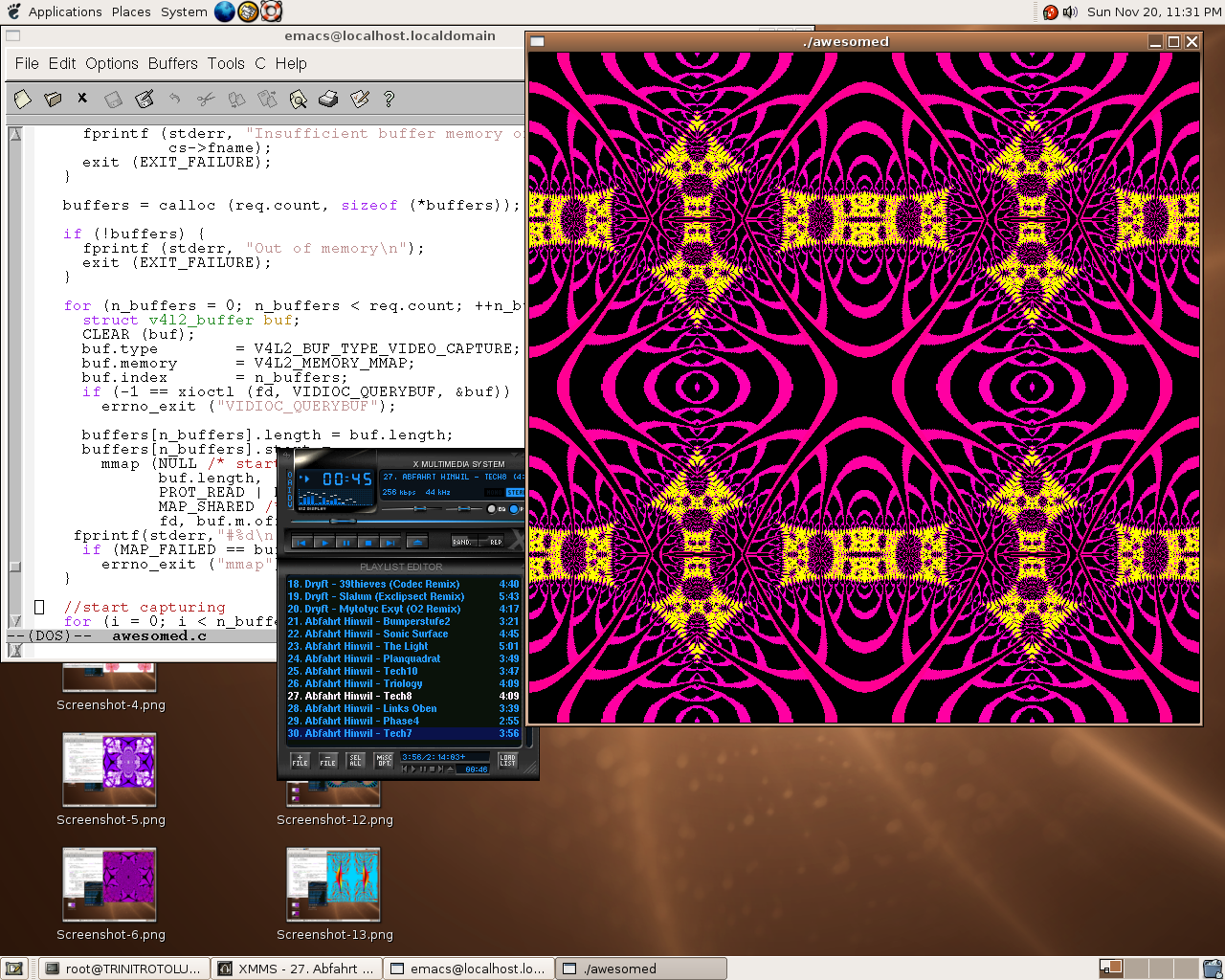This screenshot has height=980, width=1225.
Task: Select playlist track 27 Abfahrt Hinwil - Tech8
Action: click(x=403, y=696)
